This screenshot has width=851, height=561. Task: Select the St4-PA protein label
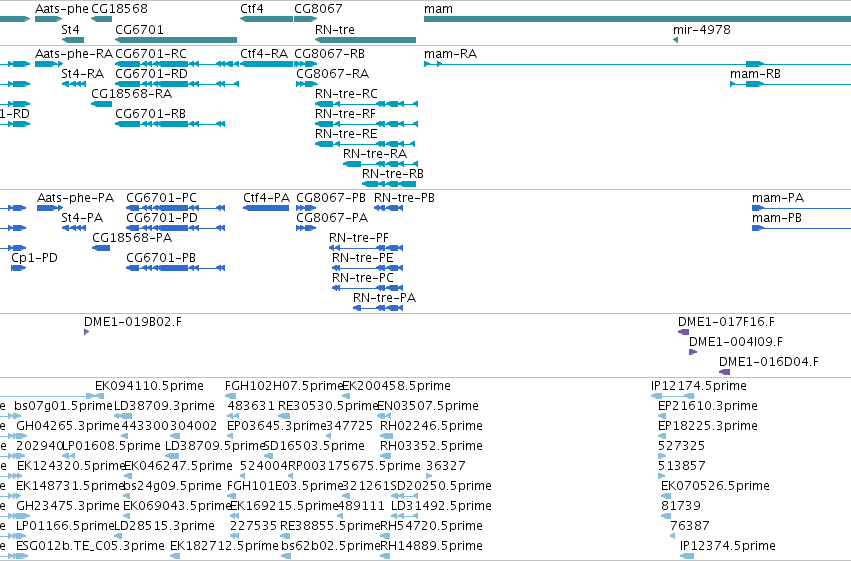(x=82, y=218)
